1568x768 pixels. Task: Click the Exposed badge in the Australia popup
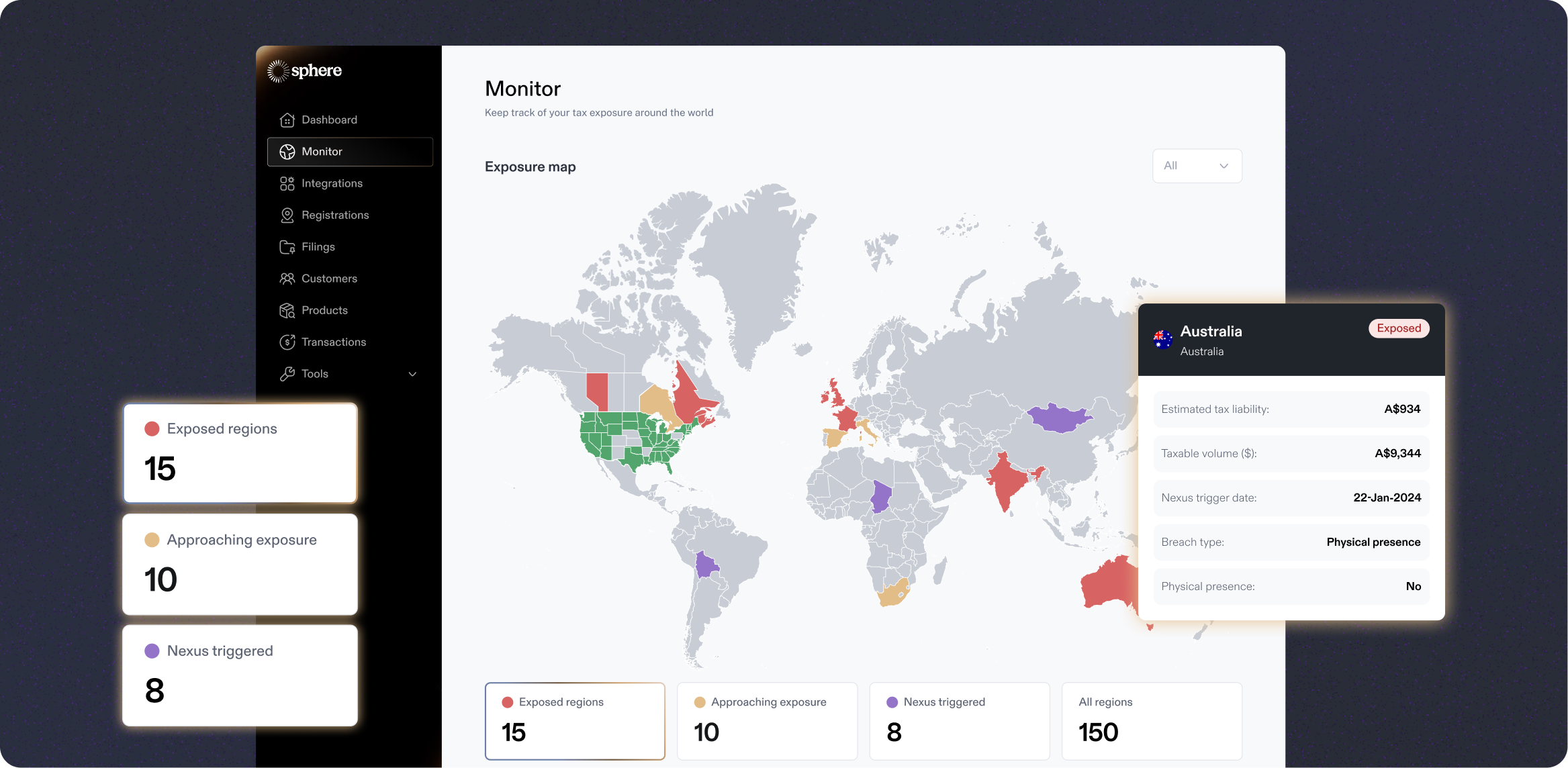point(1399,328)
